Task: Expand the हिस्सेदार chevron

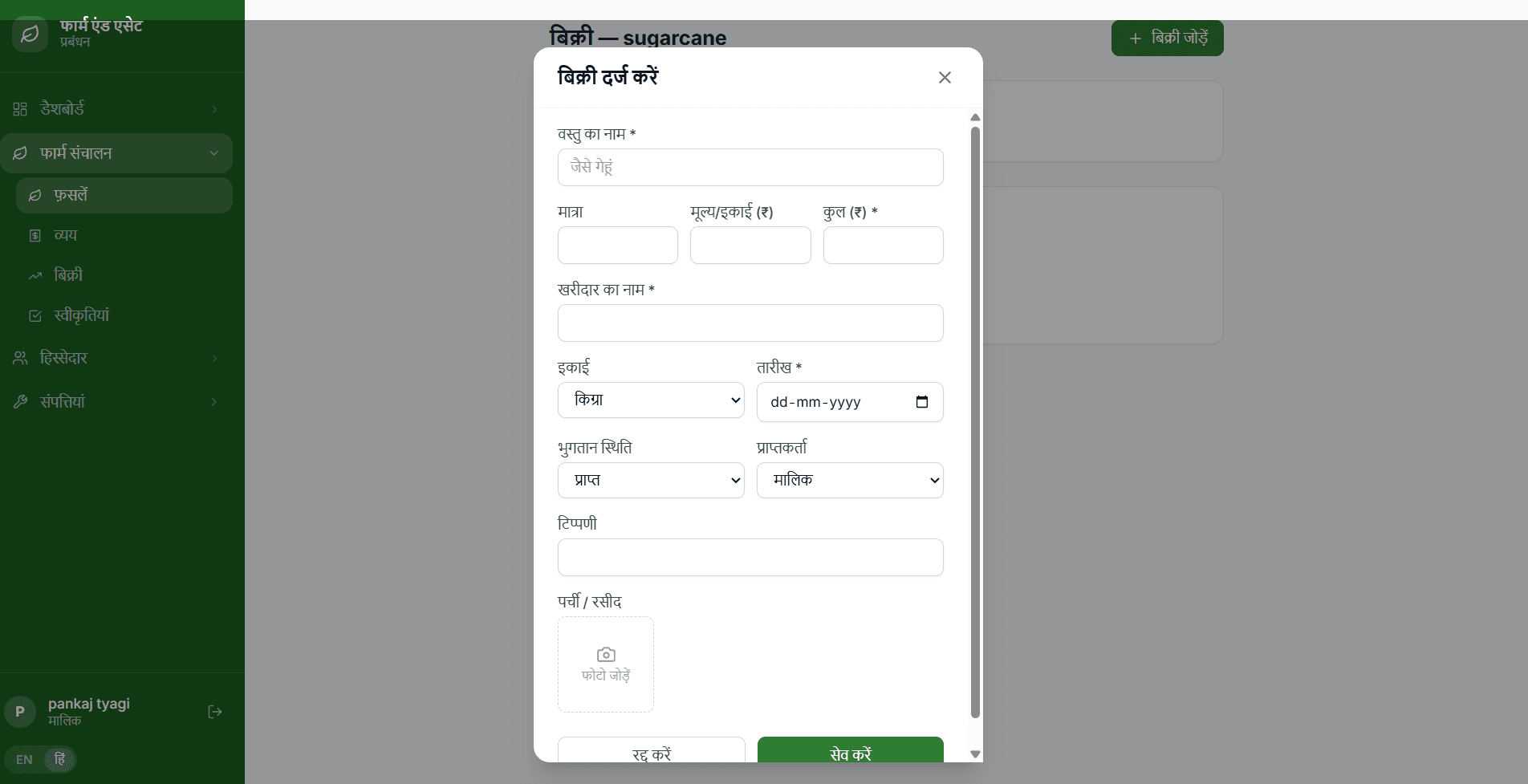Action: click(x=214, y=358)
